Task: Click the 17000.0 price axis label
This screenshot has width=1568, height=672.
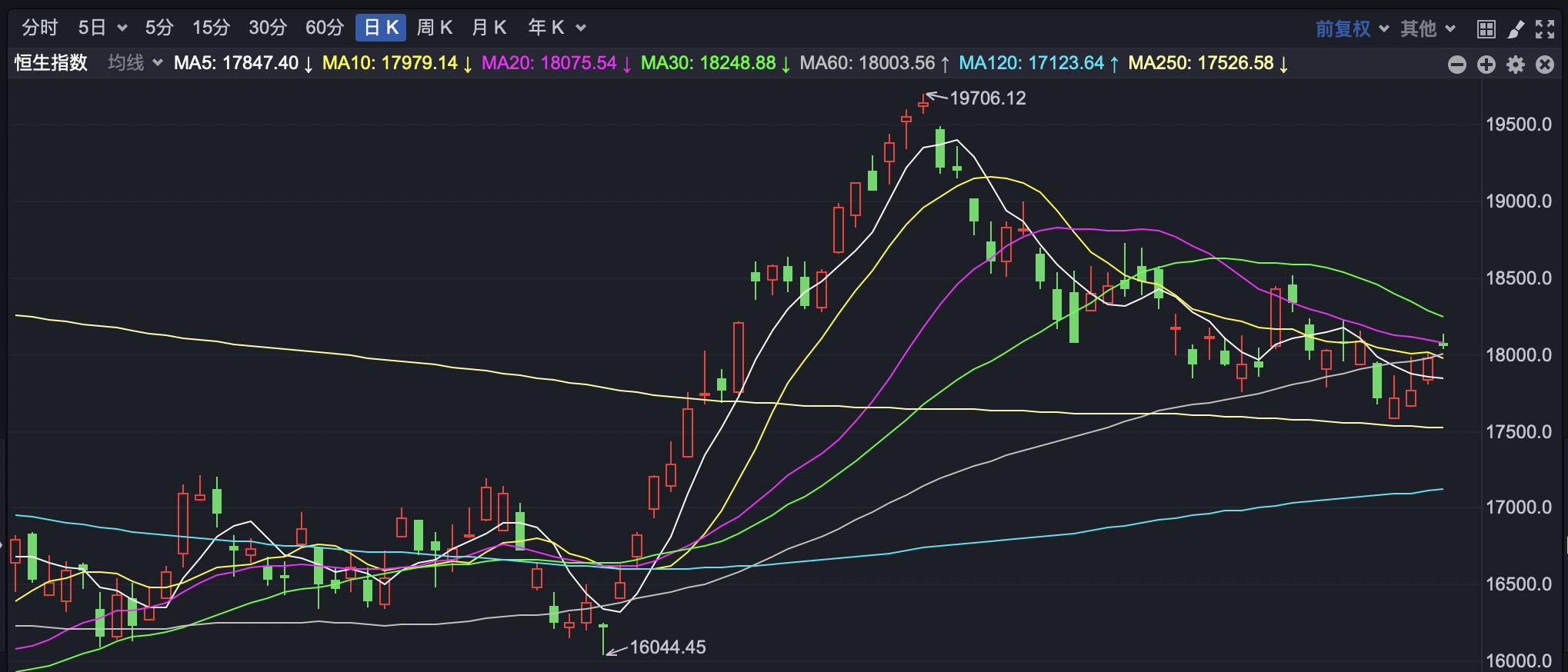Action: pyautogui.click(x=1519, y=507)
